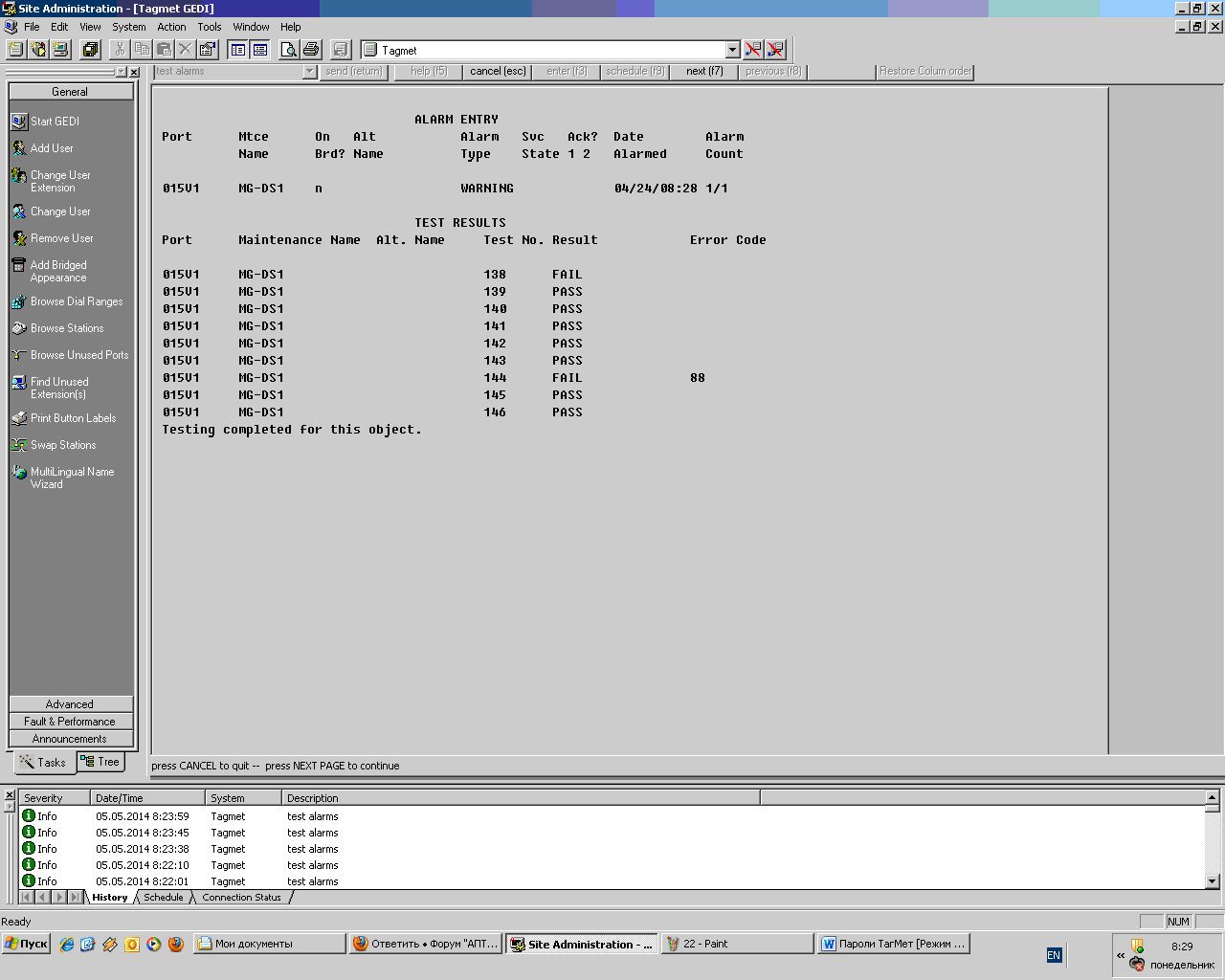Launch the MultiLingual Name Wizard icon
The height and width of the screenshot is (980, 1225).
click(x=19, y=473)
